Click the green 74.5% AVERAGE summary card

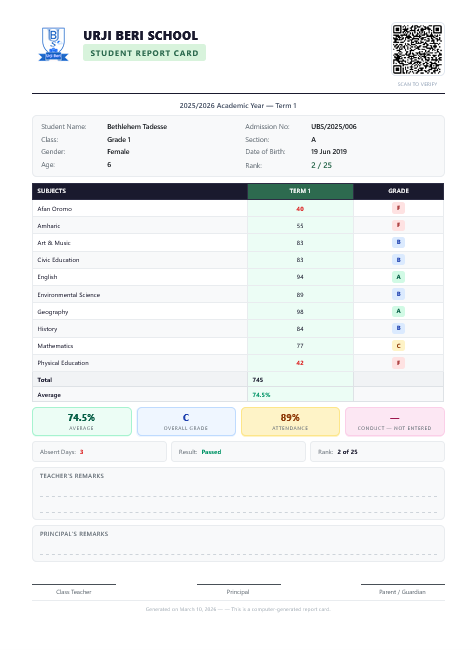82,421
